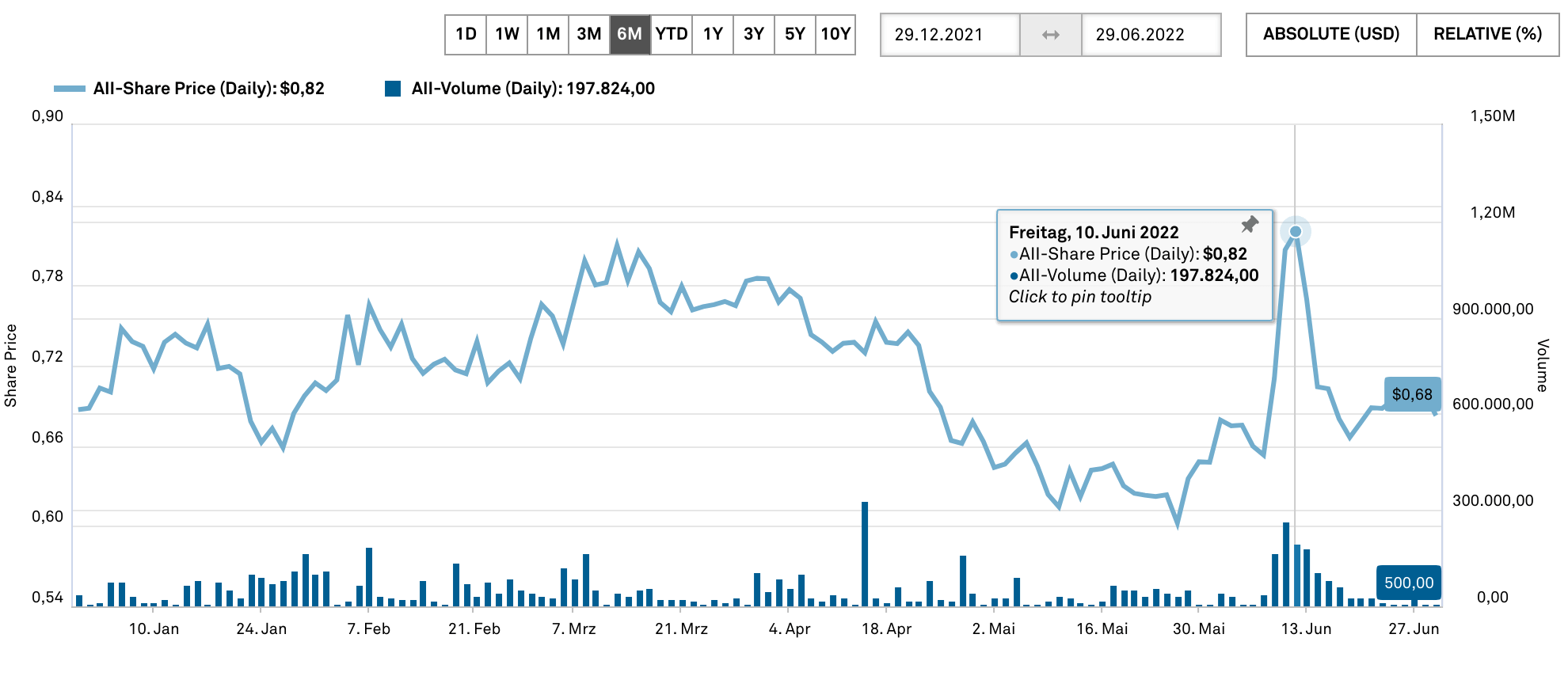1568x676 pixels.
Task: Expand chart to 10Y range
Action: click(x=835, y=34)
